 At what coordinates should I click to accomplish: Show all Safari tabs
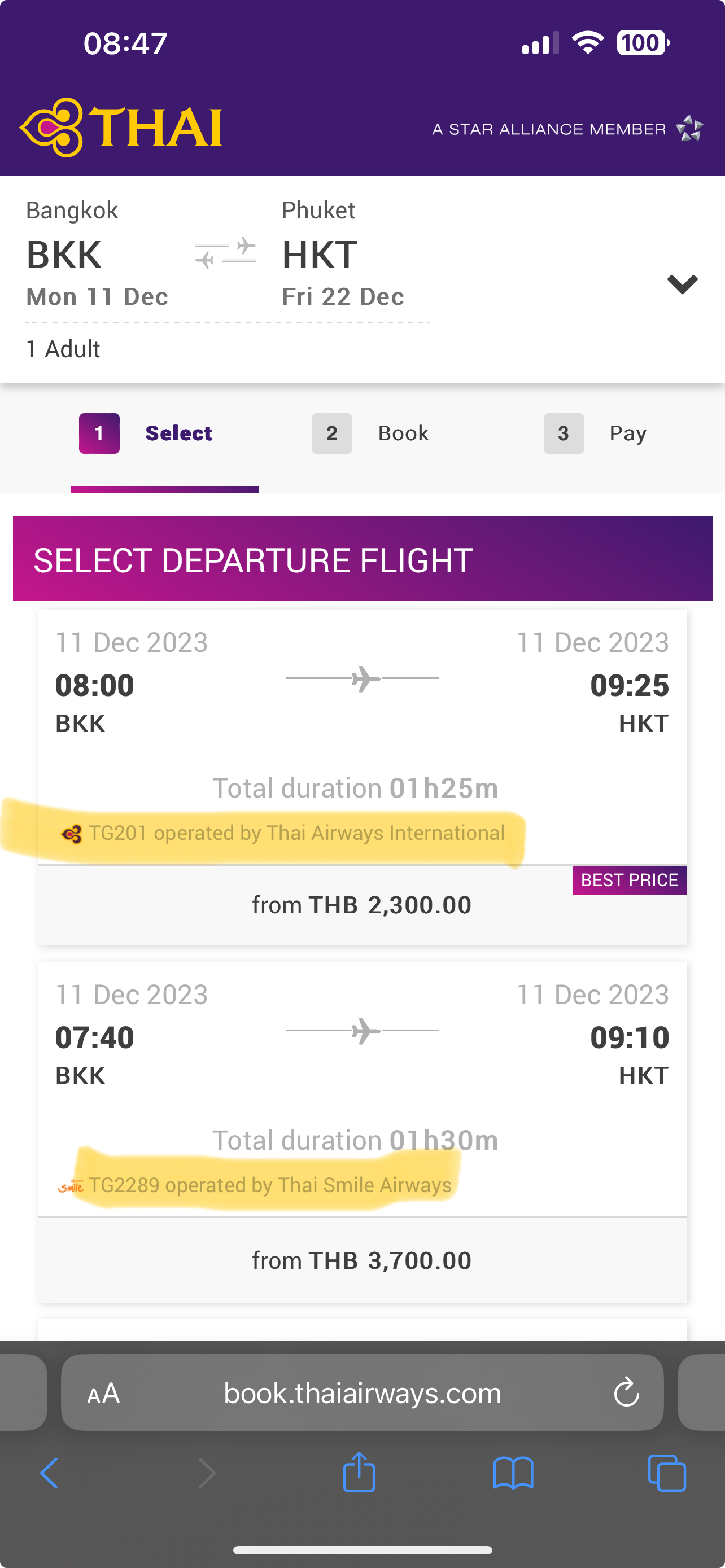[x=667, y=1473]
